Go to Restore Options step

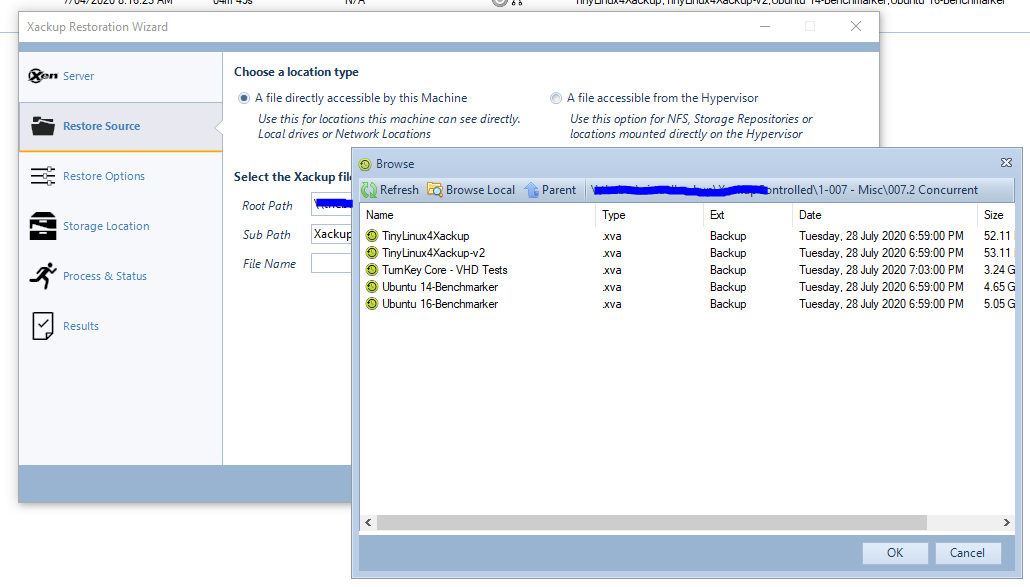pyautogui.click(x=104, y=176)
